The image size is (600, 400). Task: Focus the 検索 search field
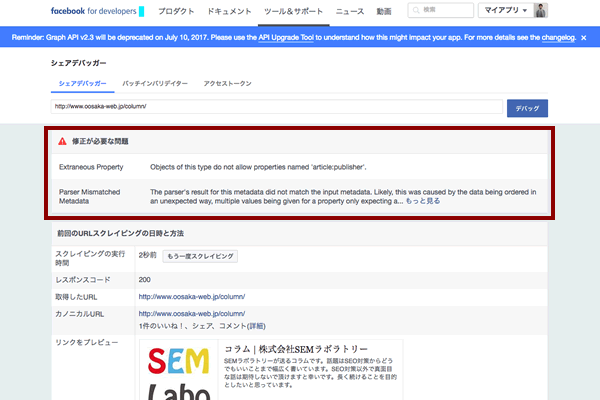pos(441,10)
